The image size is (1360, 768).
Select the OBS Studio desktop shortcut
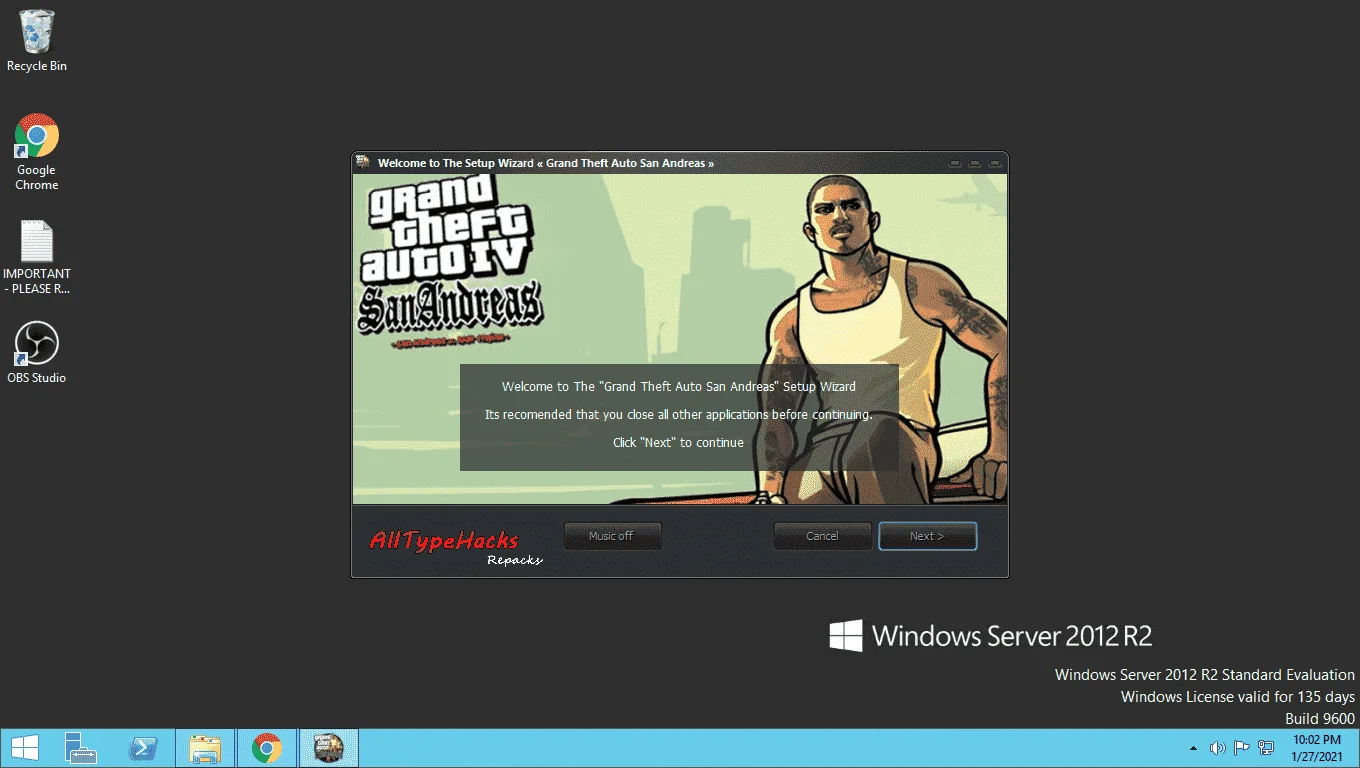[x=37, y=353]
